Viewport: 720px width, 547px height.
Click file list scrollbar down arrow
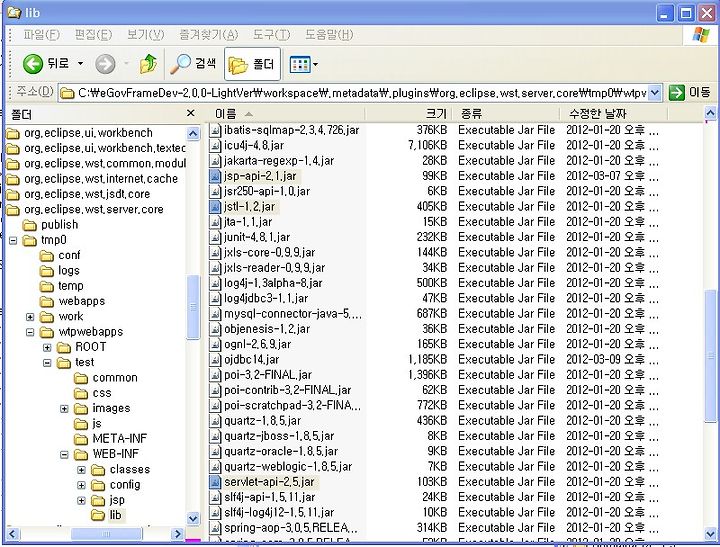tap(710, 534)
